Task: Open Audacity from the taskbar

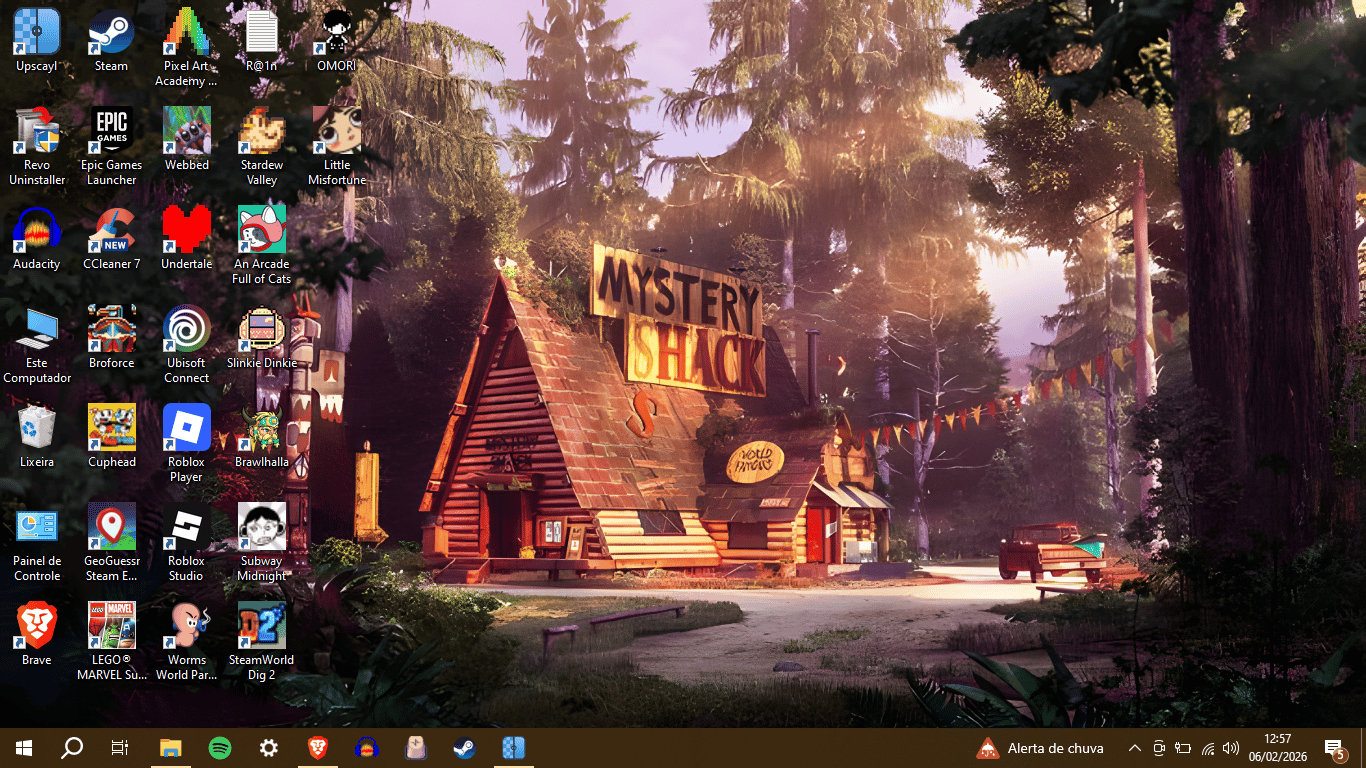Action: pyautogui.click(x=366, y=748)
